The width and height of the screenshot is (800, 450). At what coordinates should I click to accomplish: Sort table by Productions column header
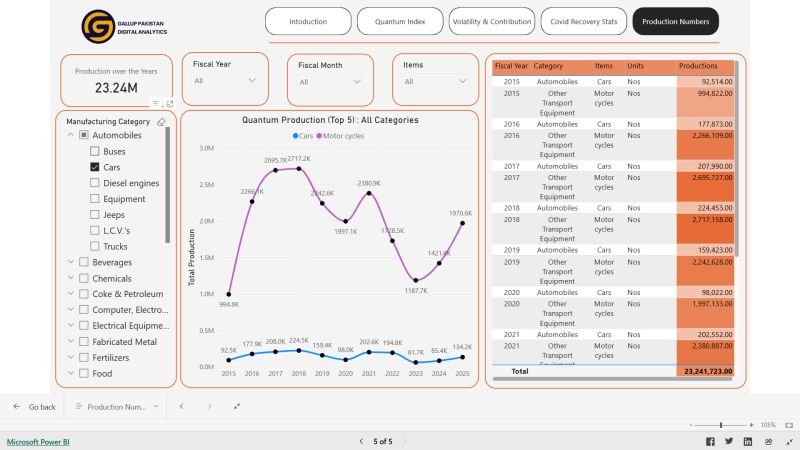(x=698, y=66)
